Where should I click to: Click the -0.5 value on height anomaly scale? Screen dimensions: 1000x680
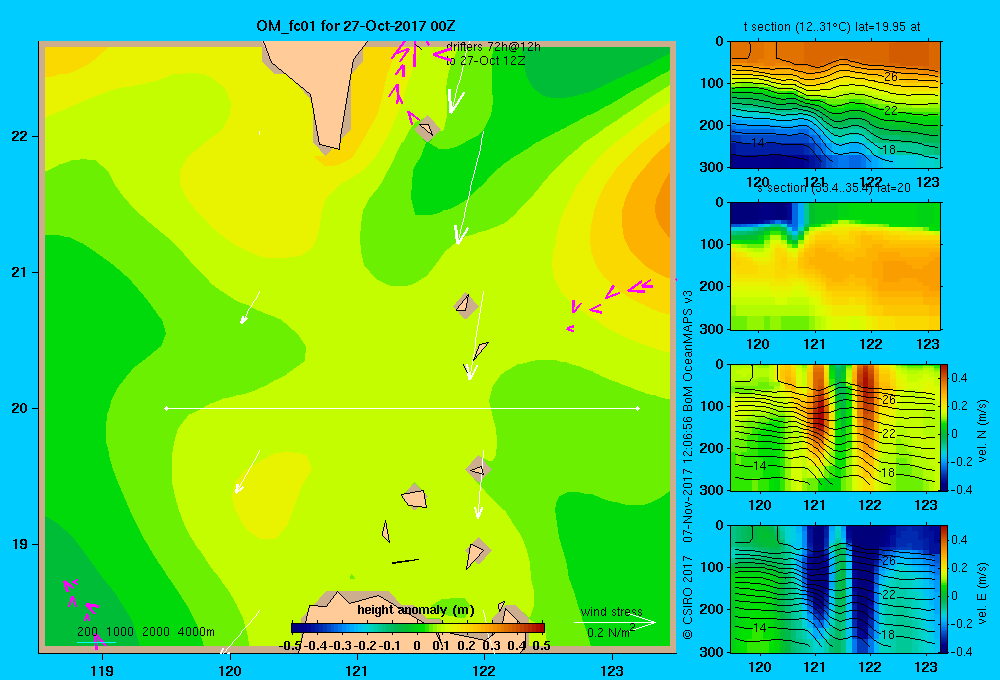pyautogui.click(x=290, y=646)
